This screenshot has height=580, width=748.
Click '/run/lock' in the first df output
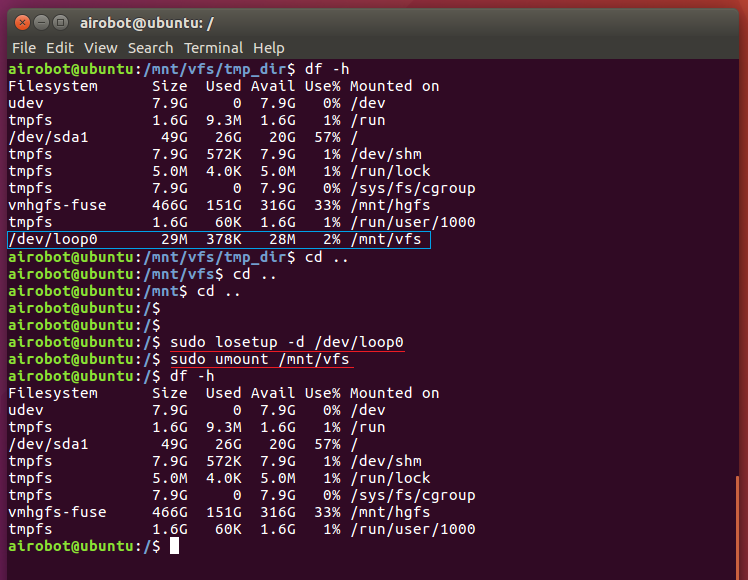(390, 171)
